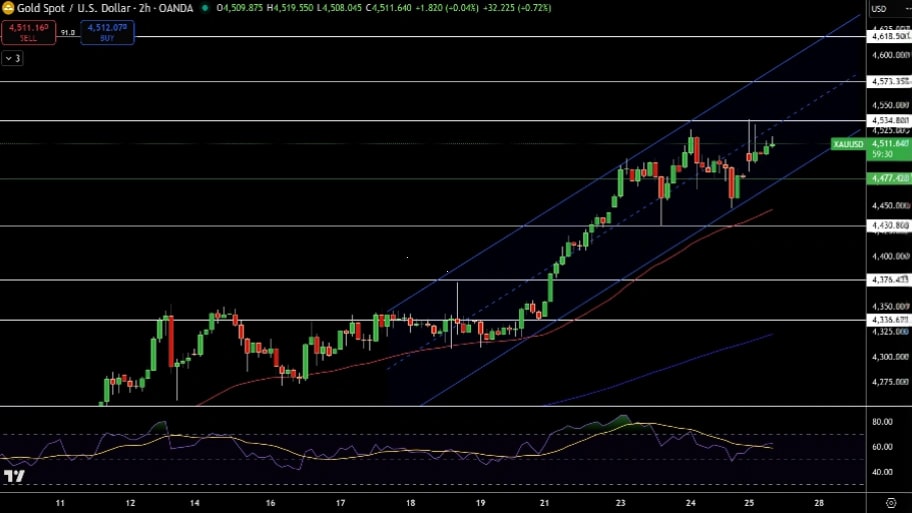The image size is (912, 513).
Task: Click the green market status dot
Action: (x=205, y=8)
